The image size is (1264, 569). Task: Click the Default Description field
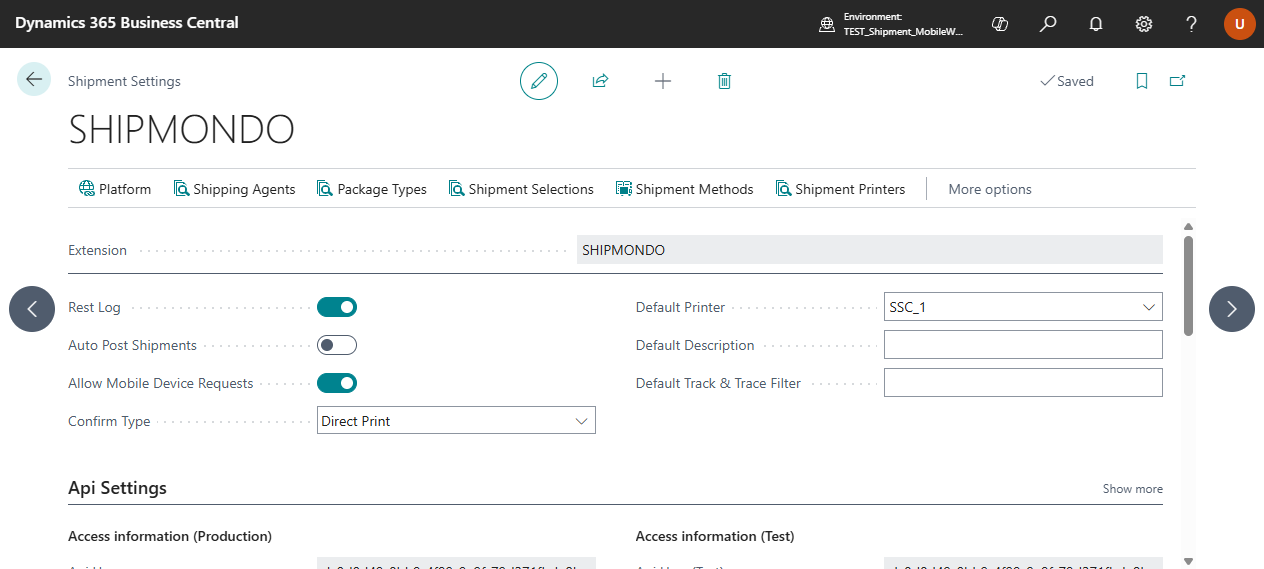pyautogui.click(x=1023, y=345)
